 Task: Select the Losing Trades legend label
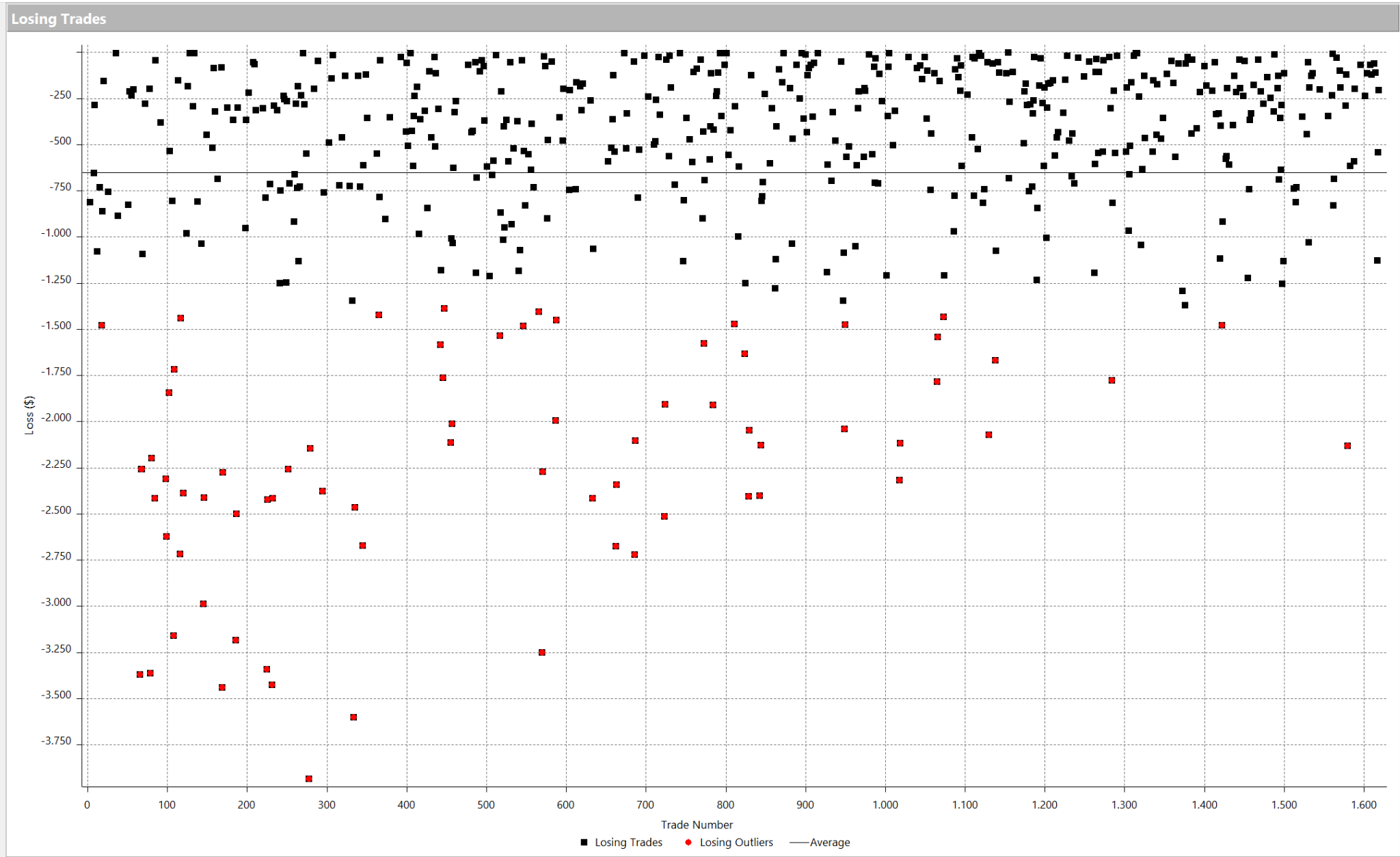click(628, 843)
